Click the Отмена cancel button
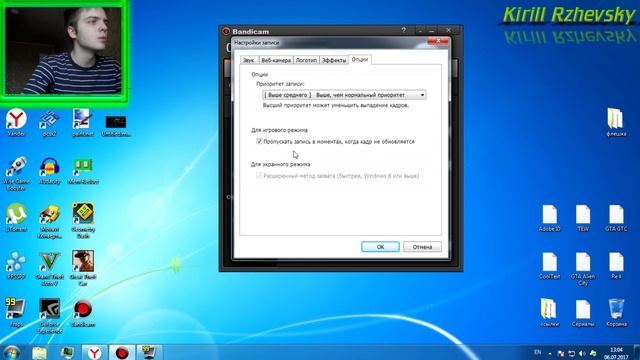The height and width of the screenshot is (360, 640). [422, 247]
